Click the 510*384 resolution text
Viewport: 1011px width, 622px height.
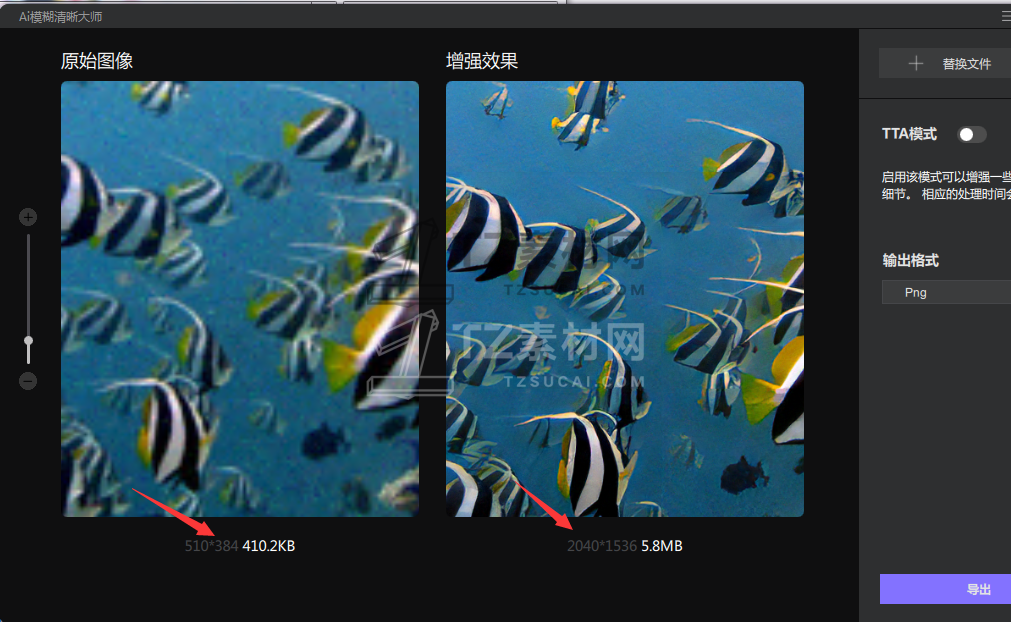point(211,546)
